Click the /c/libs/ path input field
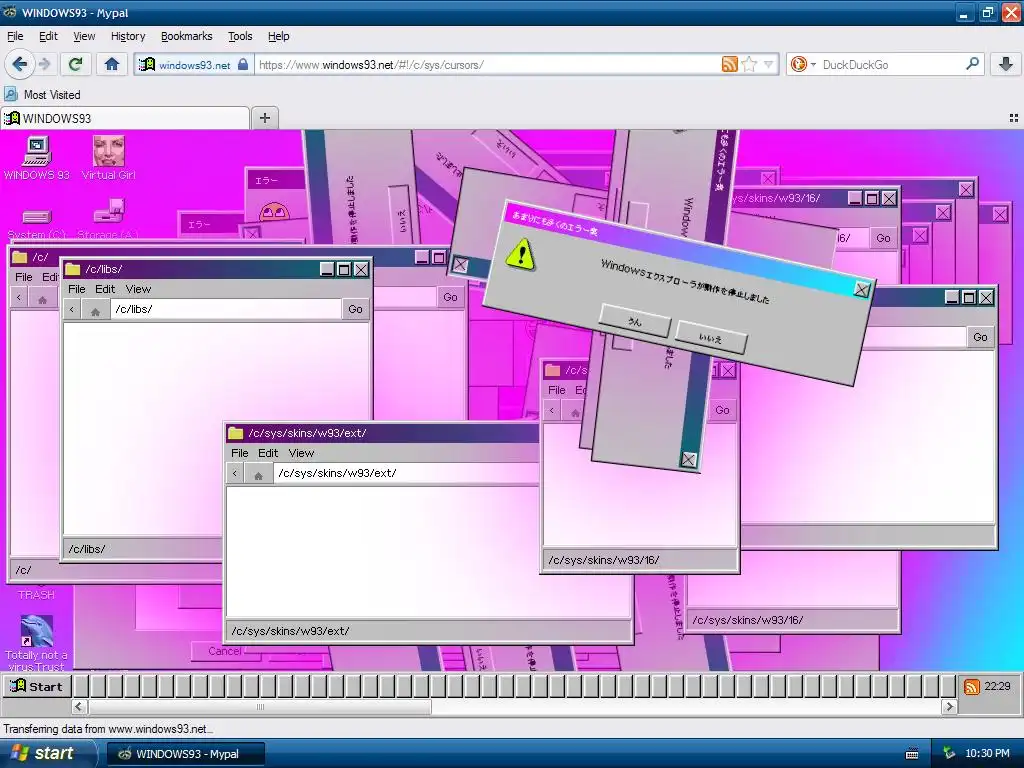Viewport: 1024px width, 768px height. tap(225, 310)
